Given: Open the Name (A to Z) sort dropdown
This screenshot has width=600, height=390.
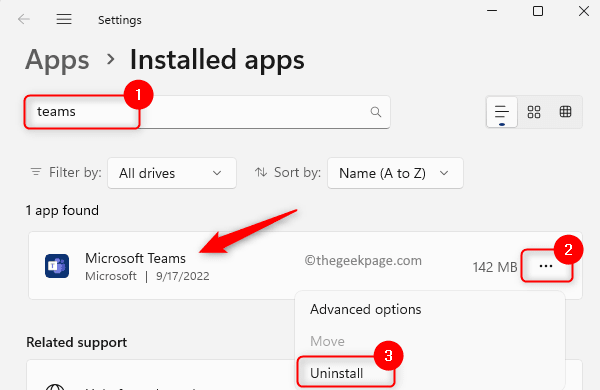Looking at the screenshot, I should 395,173.
